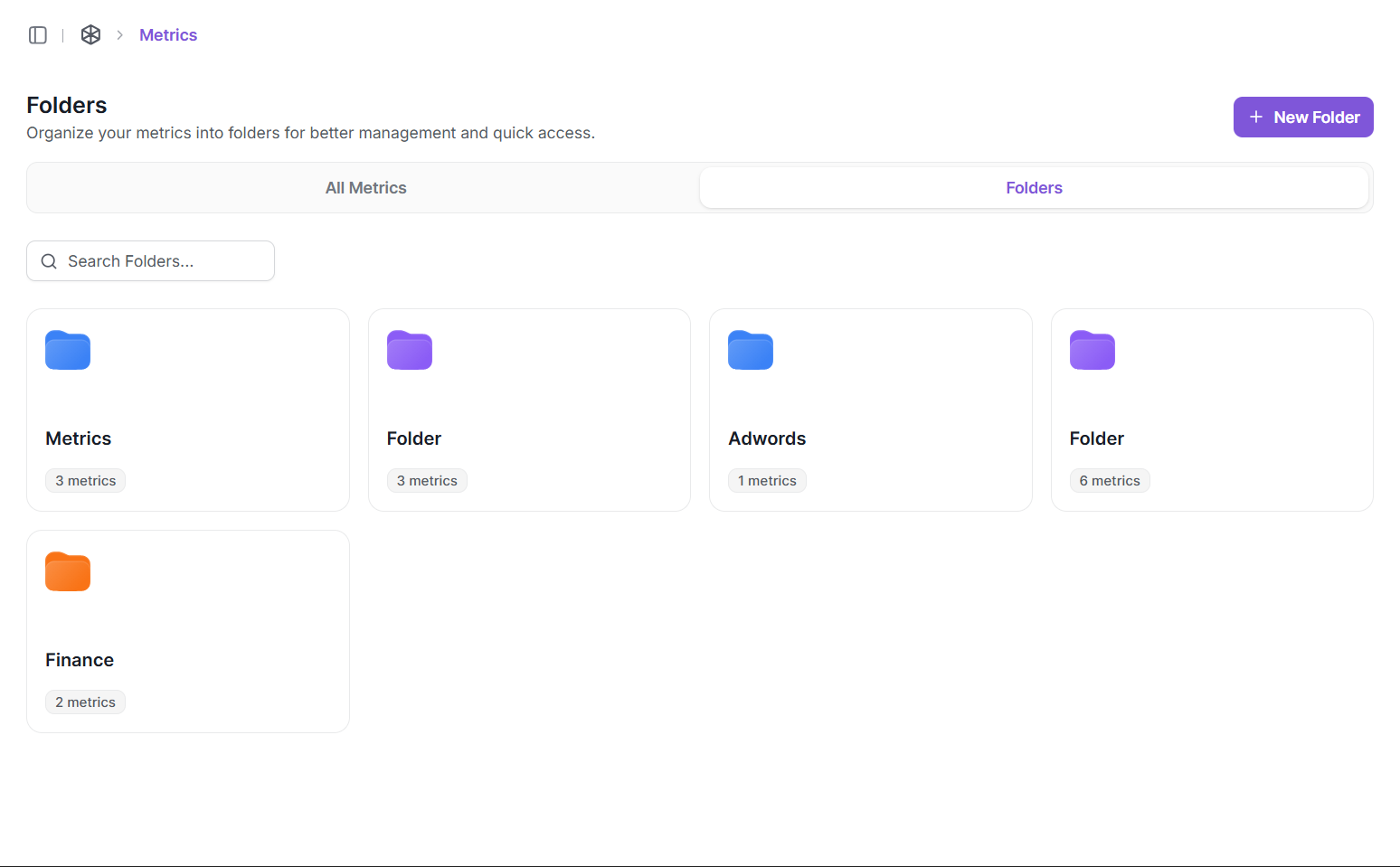Open the Finance folder title
This screenshot has height=867, width=1400.
(x=80, y=660)
